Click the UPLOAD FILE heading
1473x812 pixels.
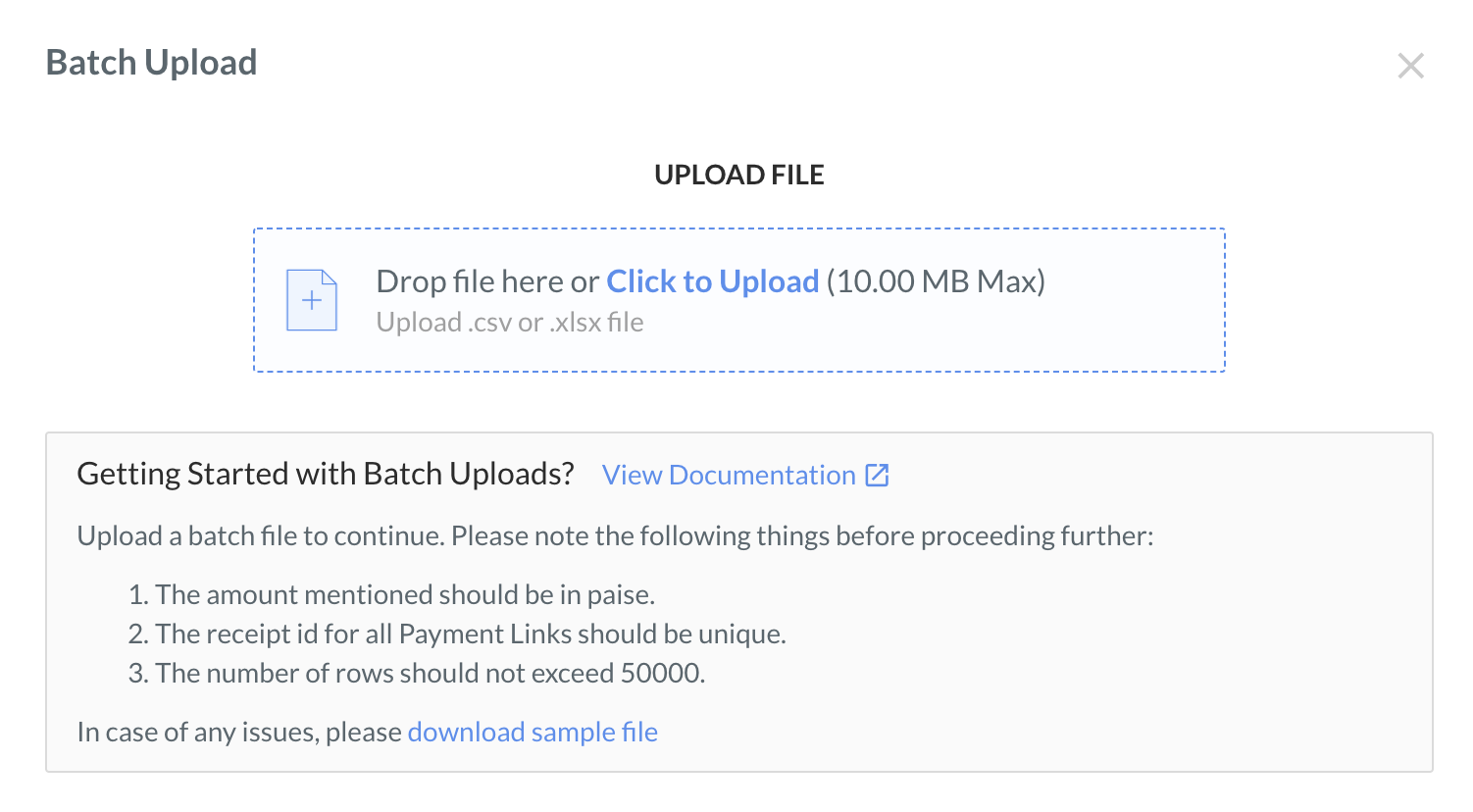(x=739, y=175)
